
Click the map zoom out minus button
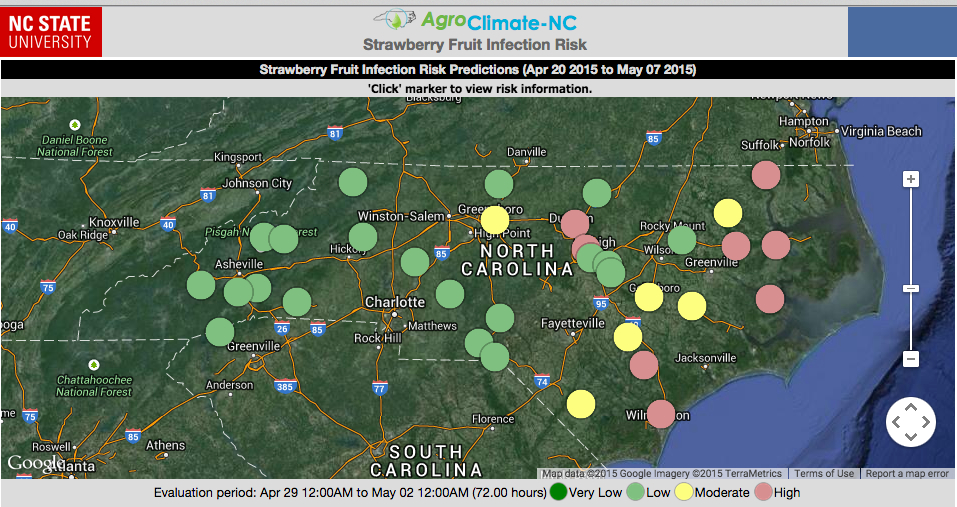(911, 359)
